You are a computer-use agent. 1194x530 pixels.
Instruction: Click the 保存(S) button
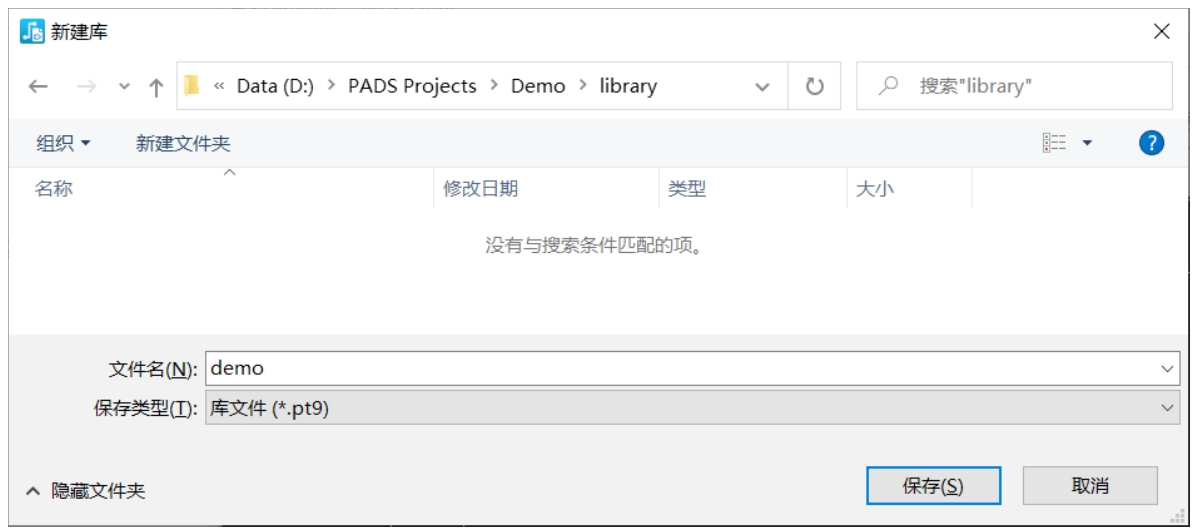pyautogui.click(x=933, y=485)
